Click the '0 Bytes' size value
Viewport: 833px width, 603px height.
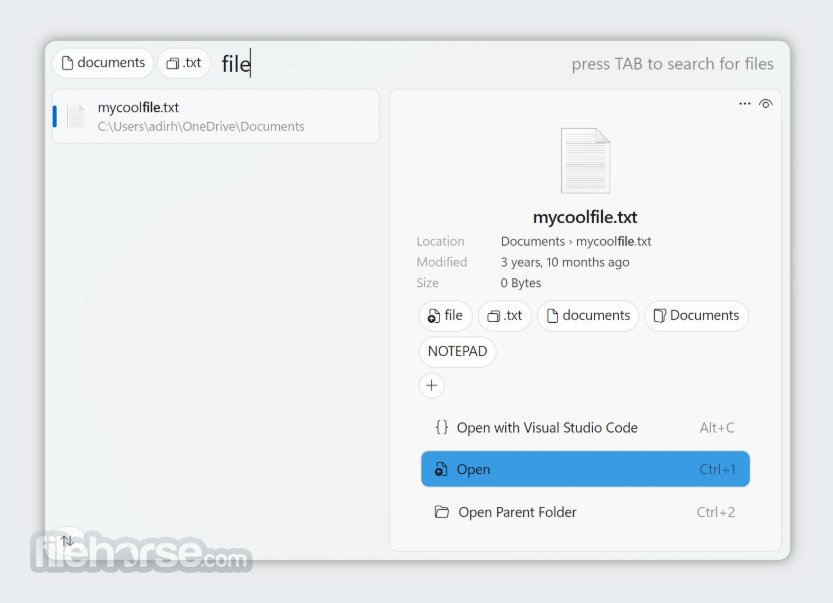click(521, 283)
